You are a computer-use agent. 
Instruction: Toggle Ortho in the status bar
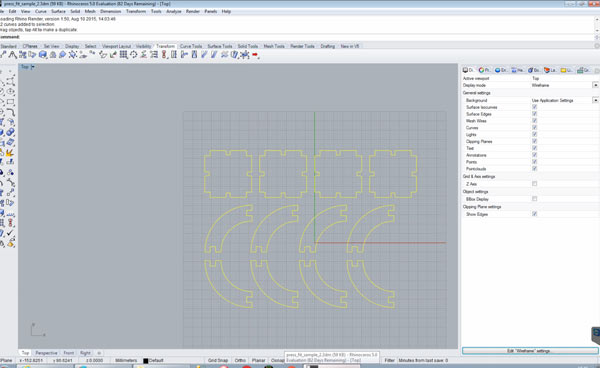coord(240,360)
